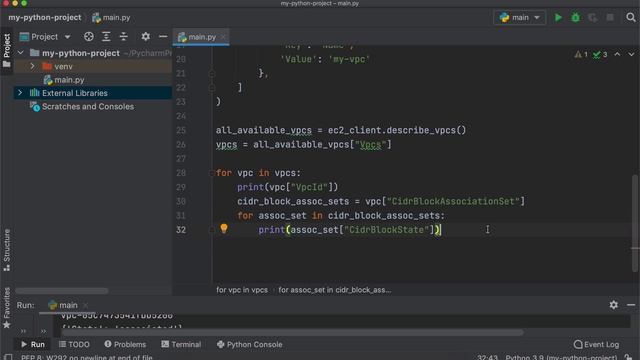This screenshot has height=360, width=640.
Task: Click the locate opened file target icon
Action: click(89, 37)
